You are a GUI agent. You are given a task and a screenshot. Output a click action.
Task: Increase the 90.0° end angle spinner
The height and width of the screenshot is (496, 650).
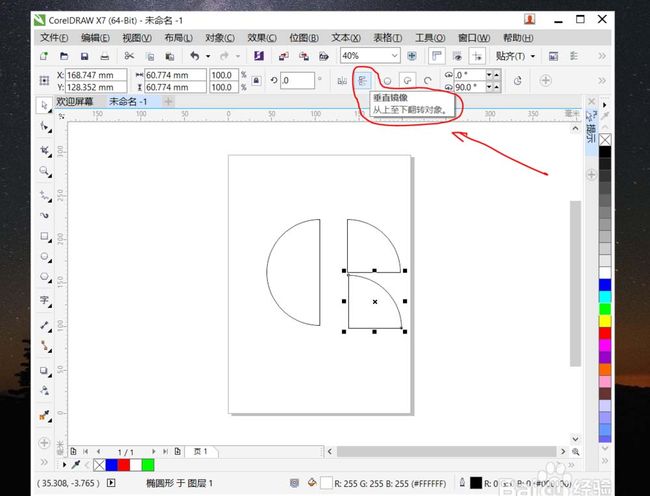[x=496, y=87]
